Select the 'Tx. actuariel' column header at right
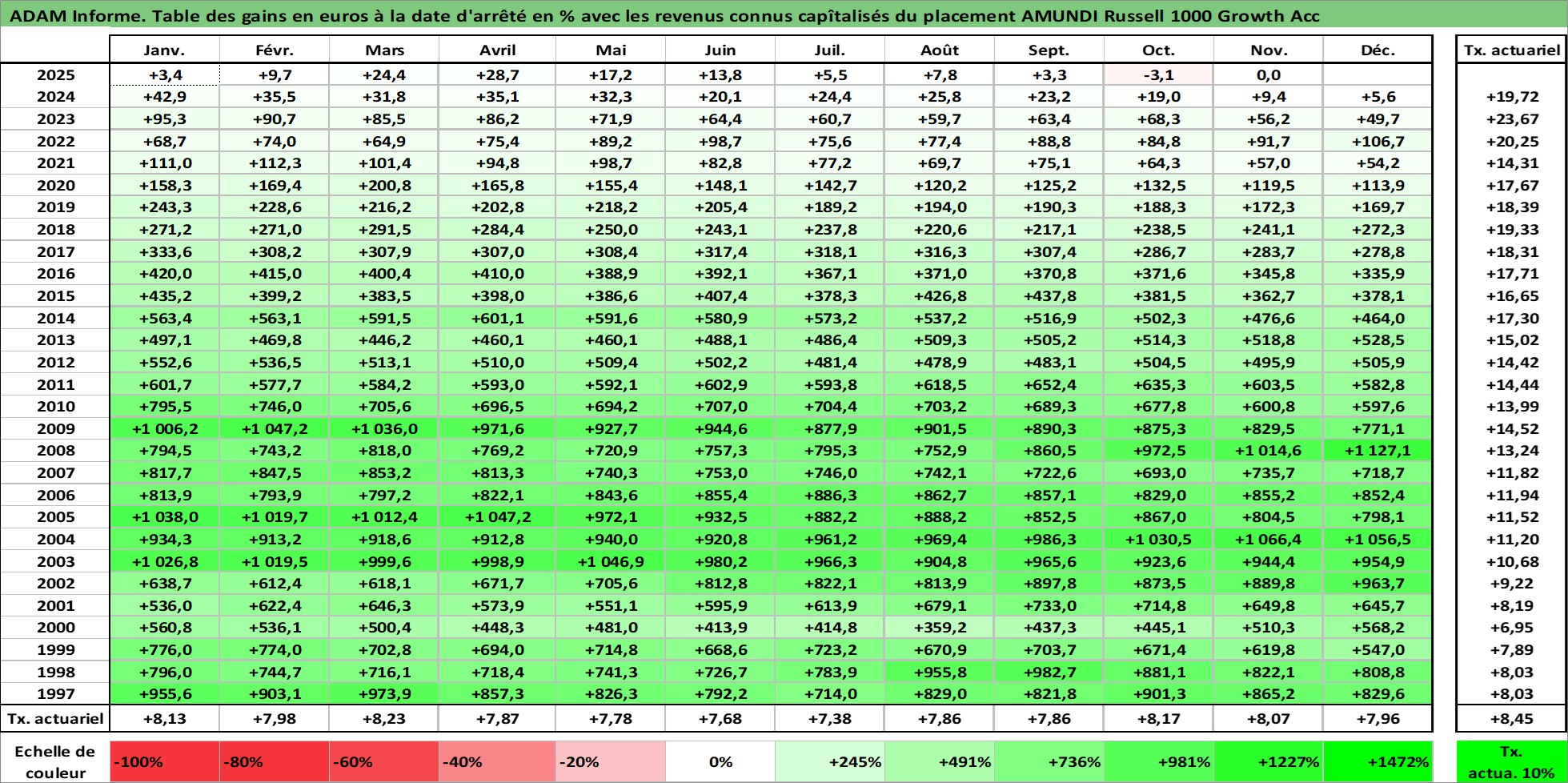The width and height of the screenshot is (1568, 783). [1511, 50]
